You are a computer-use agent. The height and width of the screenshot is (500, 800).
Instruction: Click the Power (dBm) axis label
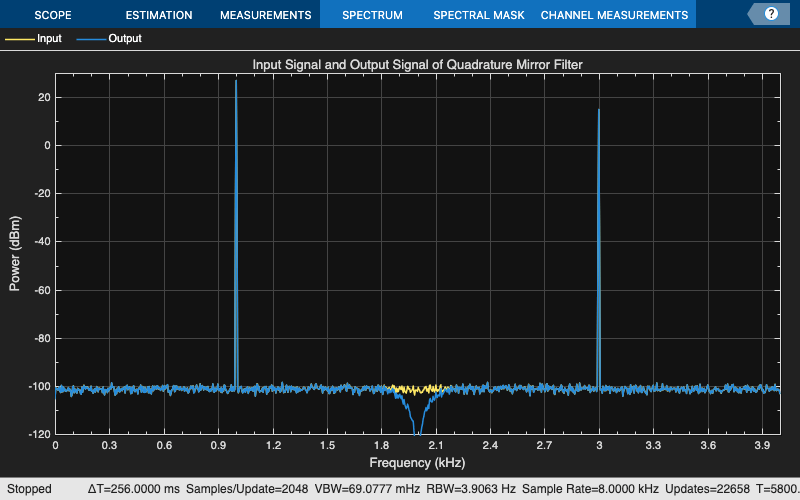[x=14, y=254]
